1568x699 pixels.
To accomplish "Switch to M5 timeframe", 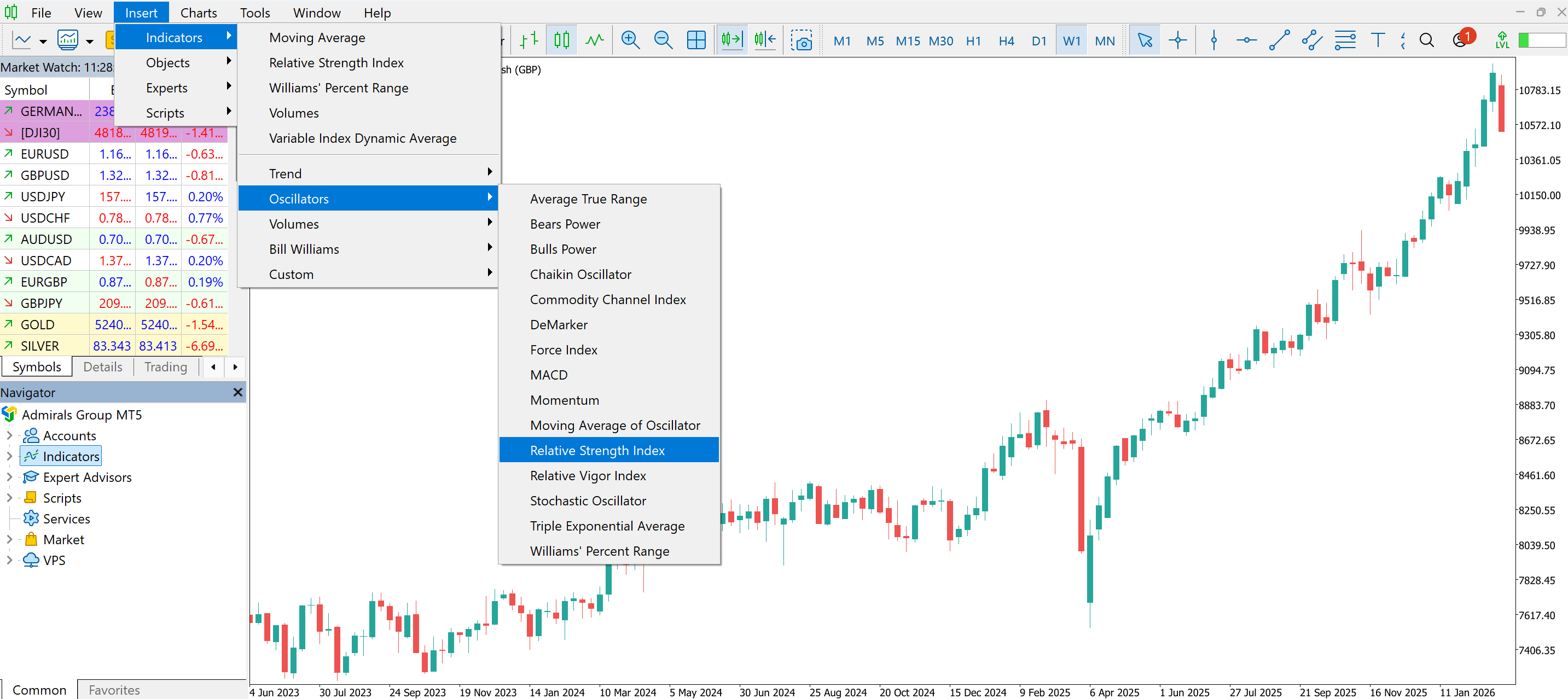I will pyautogui.click(x=875, y=41).
